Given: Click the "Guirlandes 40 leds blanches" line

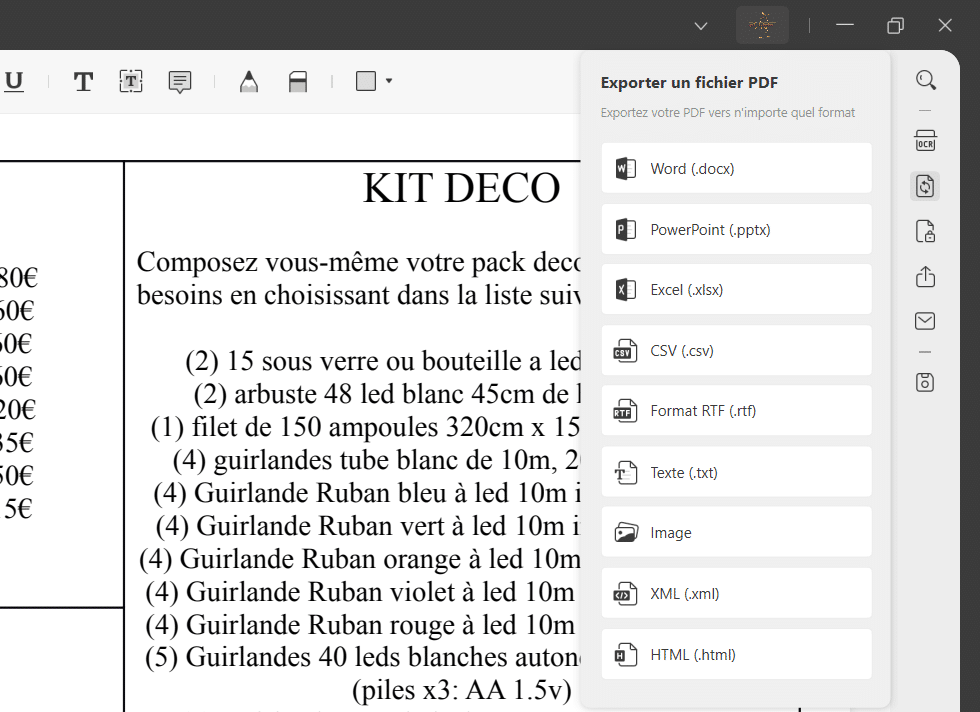Looking at the screenshot, I should (363, 658).
